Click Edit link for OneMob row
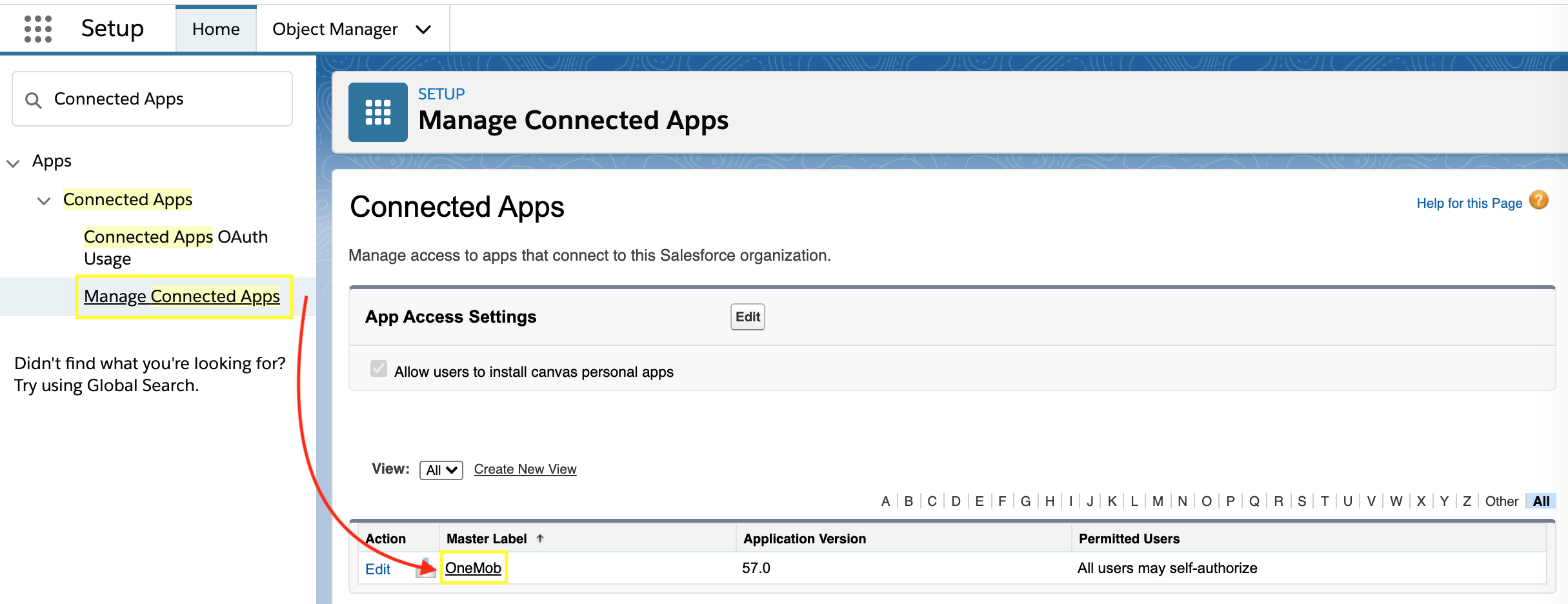The image size is (1568, 604). pos(378,569)
